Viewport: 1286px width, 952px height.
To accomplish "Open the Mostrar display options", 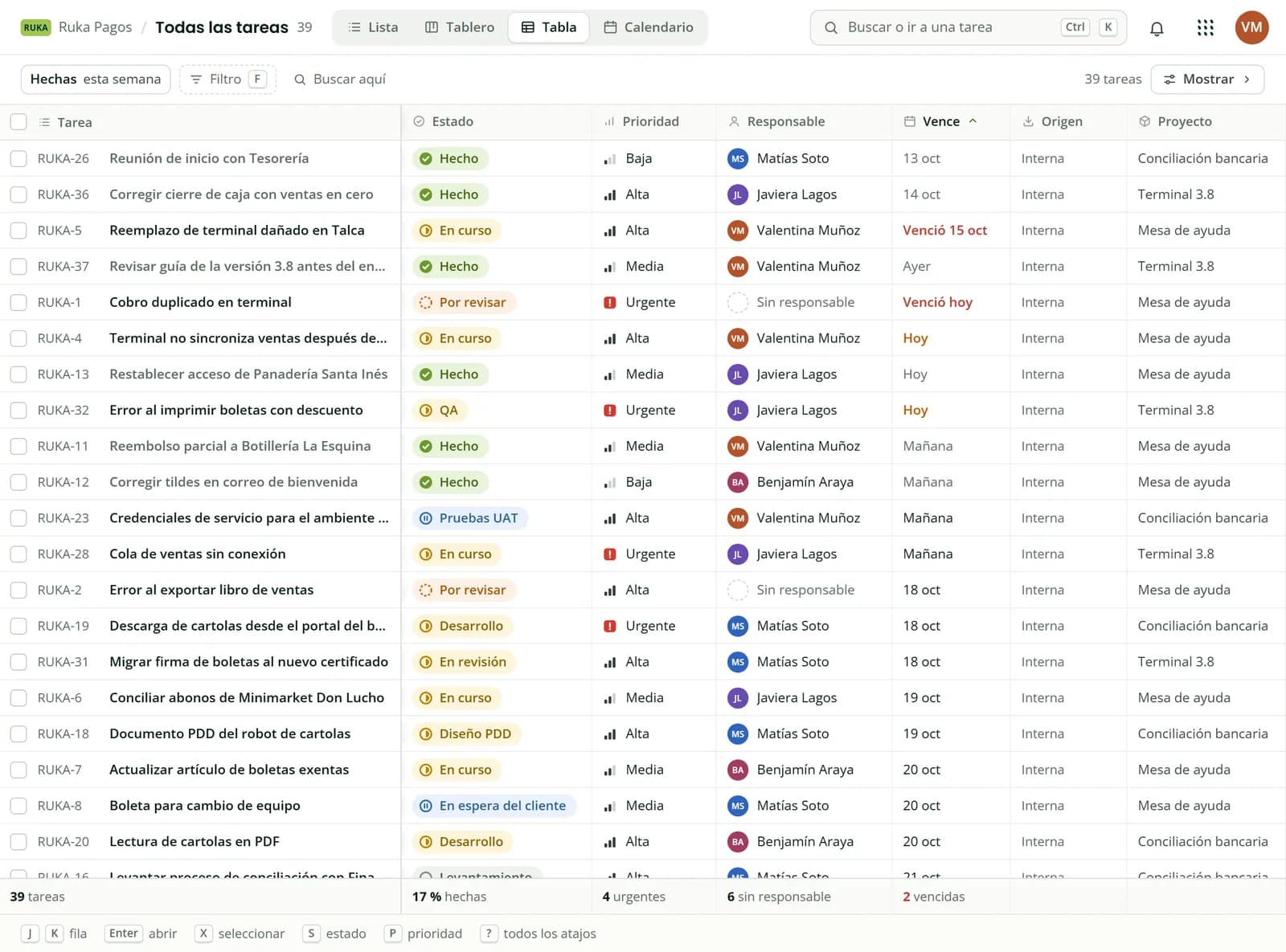I will (1207, 79).
